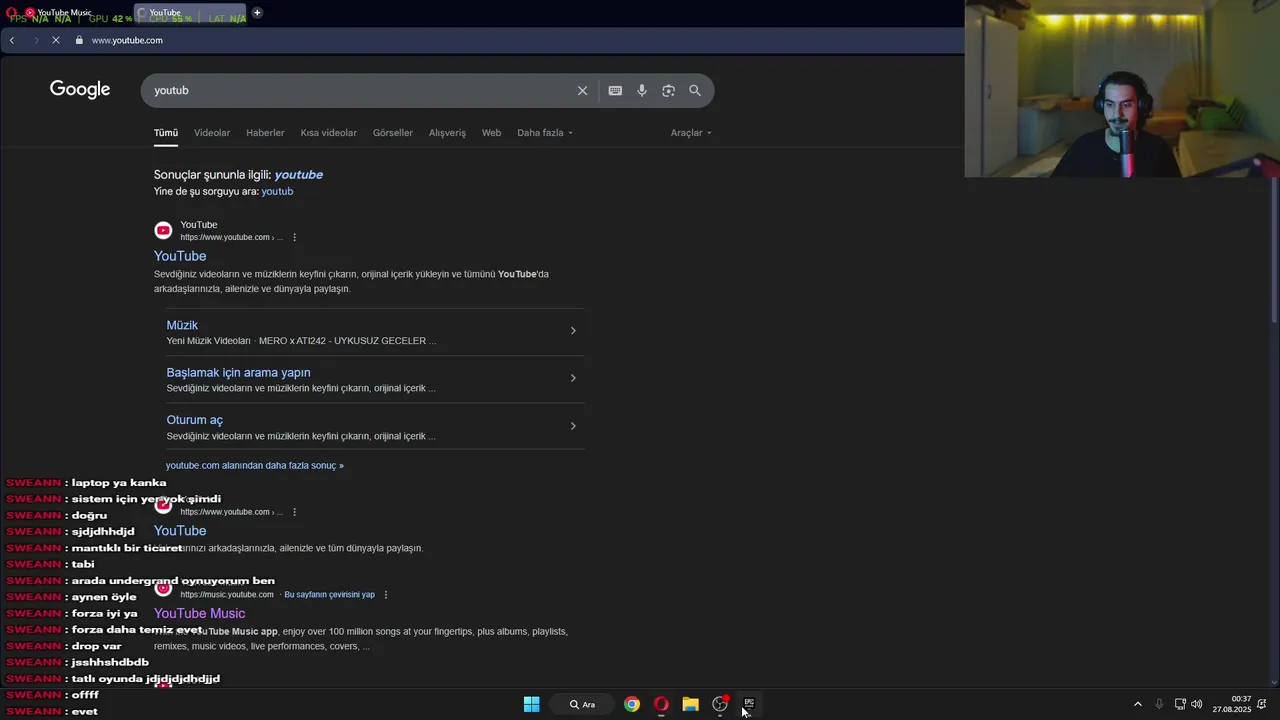Screen dimensions: 1280x720
Task: Open Kısa videolar results
Action: pyautogui.click(x=329, y=132)
